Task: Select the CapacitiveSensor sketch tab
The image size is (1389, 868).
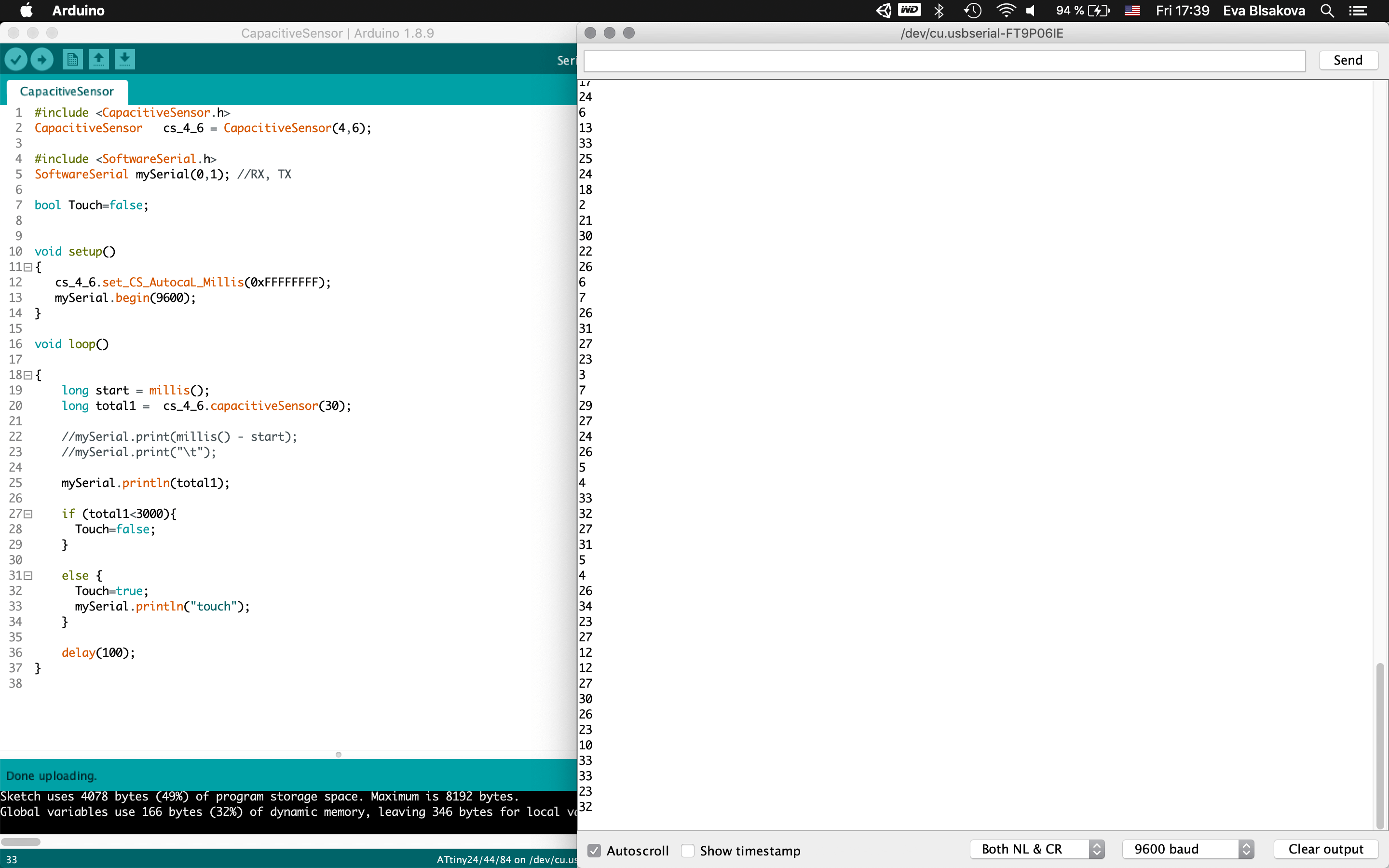Action: (67, 91)
